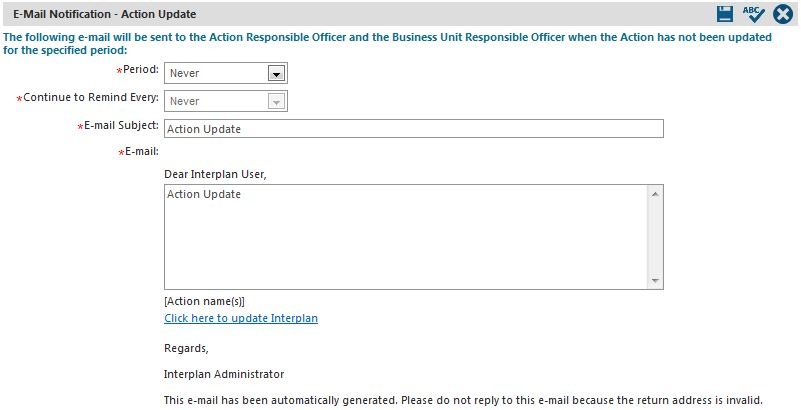Screen dimensions: 801x410
Task: Run the ABC spell check icon
Action: tap(753, 14)
